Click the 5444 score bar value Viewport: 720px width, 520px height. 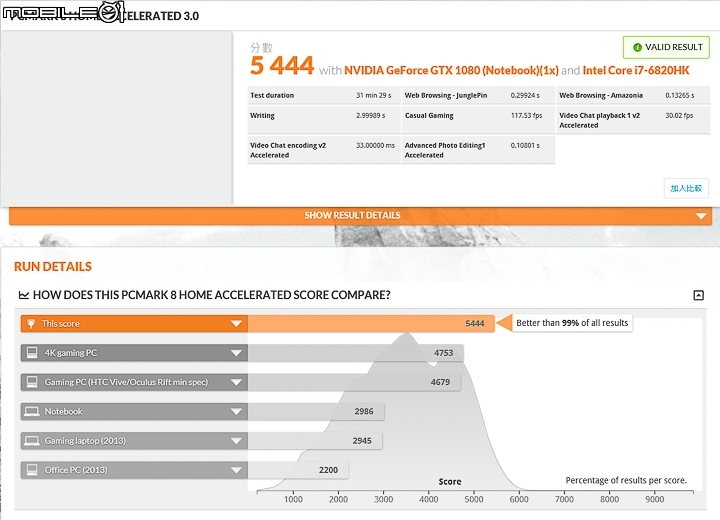[x=475, y=323]
